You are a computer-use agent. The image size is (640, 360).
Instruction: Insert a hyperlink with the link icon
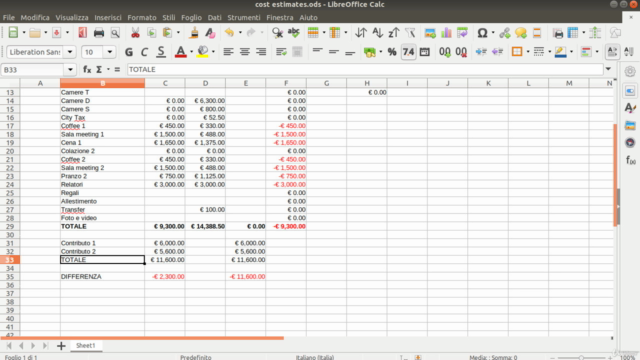click(505, 33)
